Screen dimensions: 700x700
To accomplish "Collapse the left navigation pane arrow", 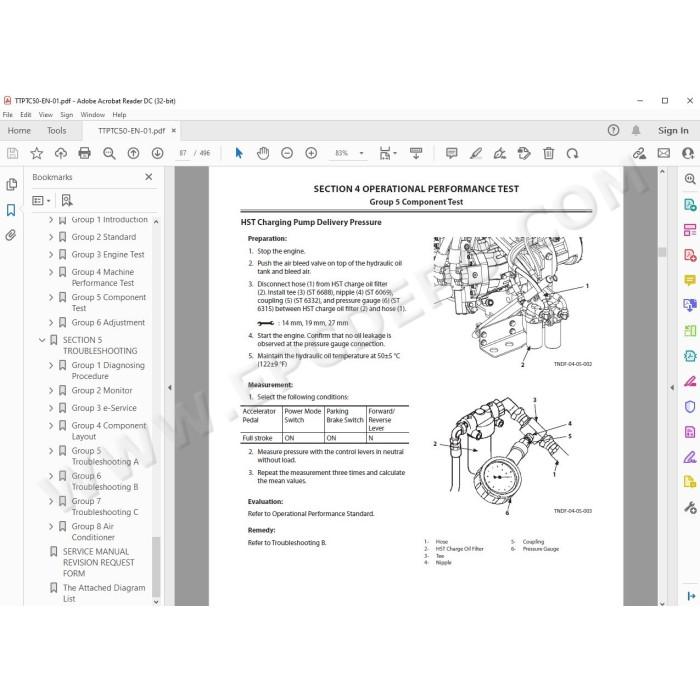I will coord(170,388).
